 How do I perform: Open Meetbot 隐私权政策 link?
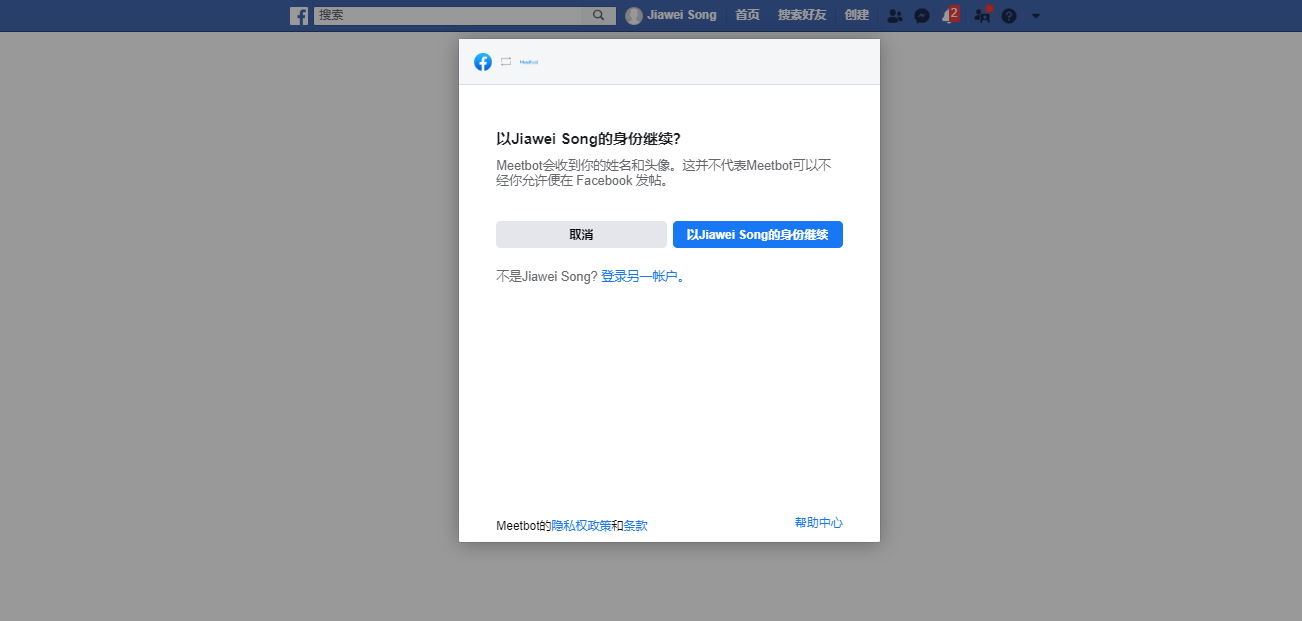pos(581,525)
